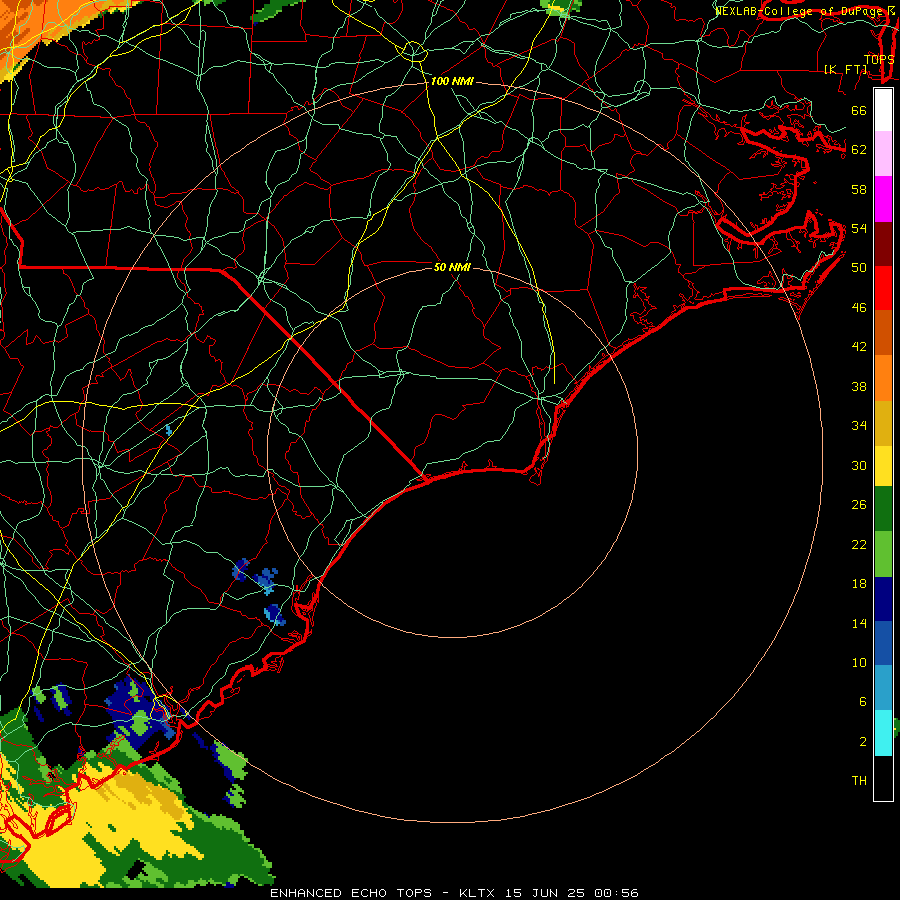Click the '42' scale value
The height and width of the screenshot is (900, 900).
859,347
